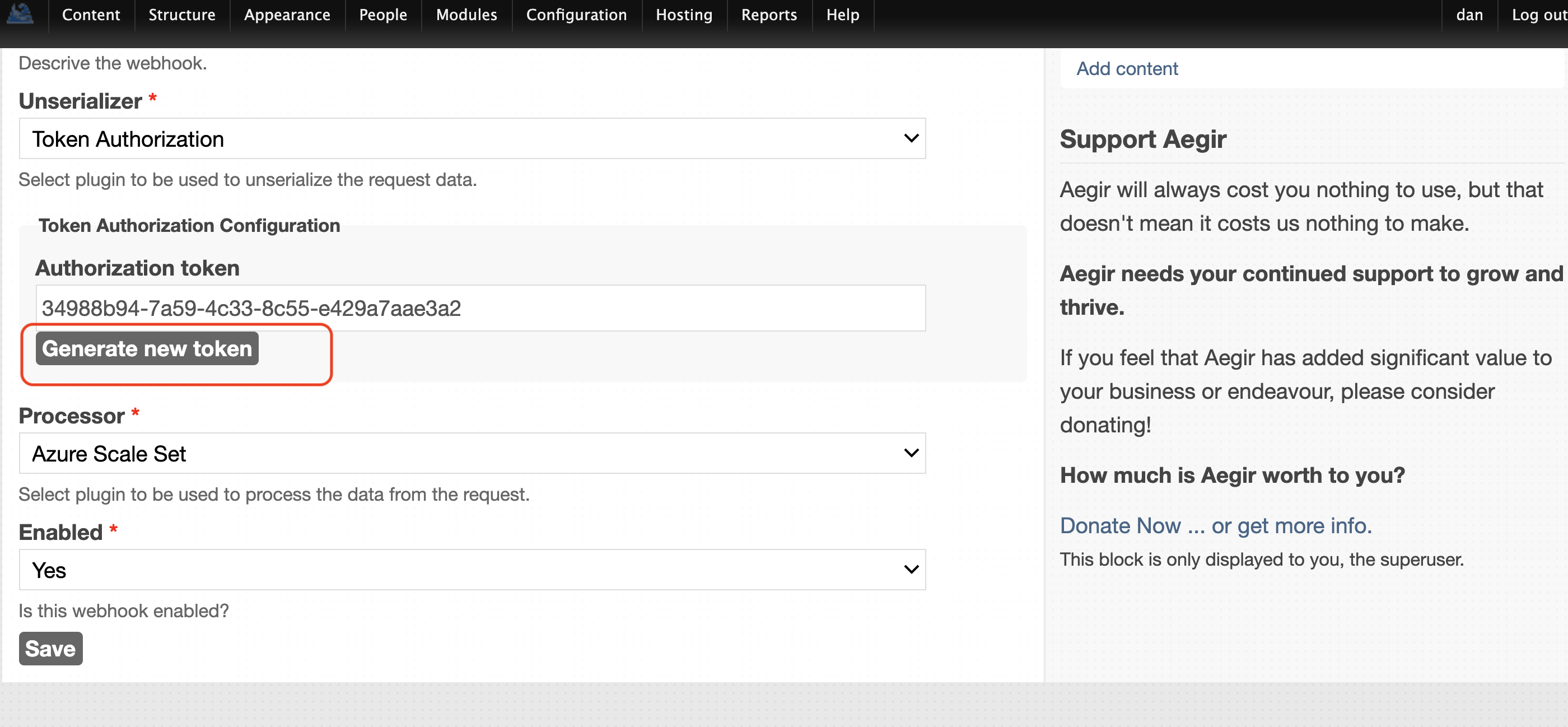Open the Help admin menu
1568x727 pixels.
(843, 15)
